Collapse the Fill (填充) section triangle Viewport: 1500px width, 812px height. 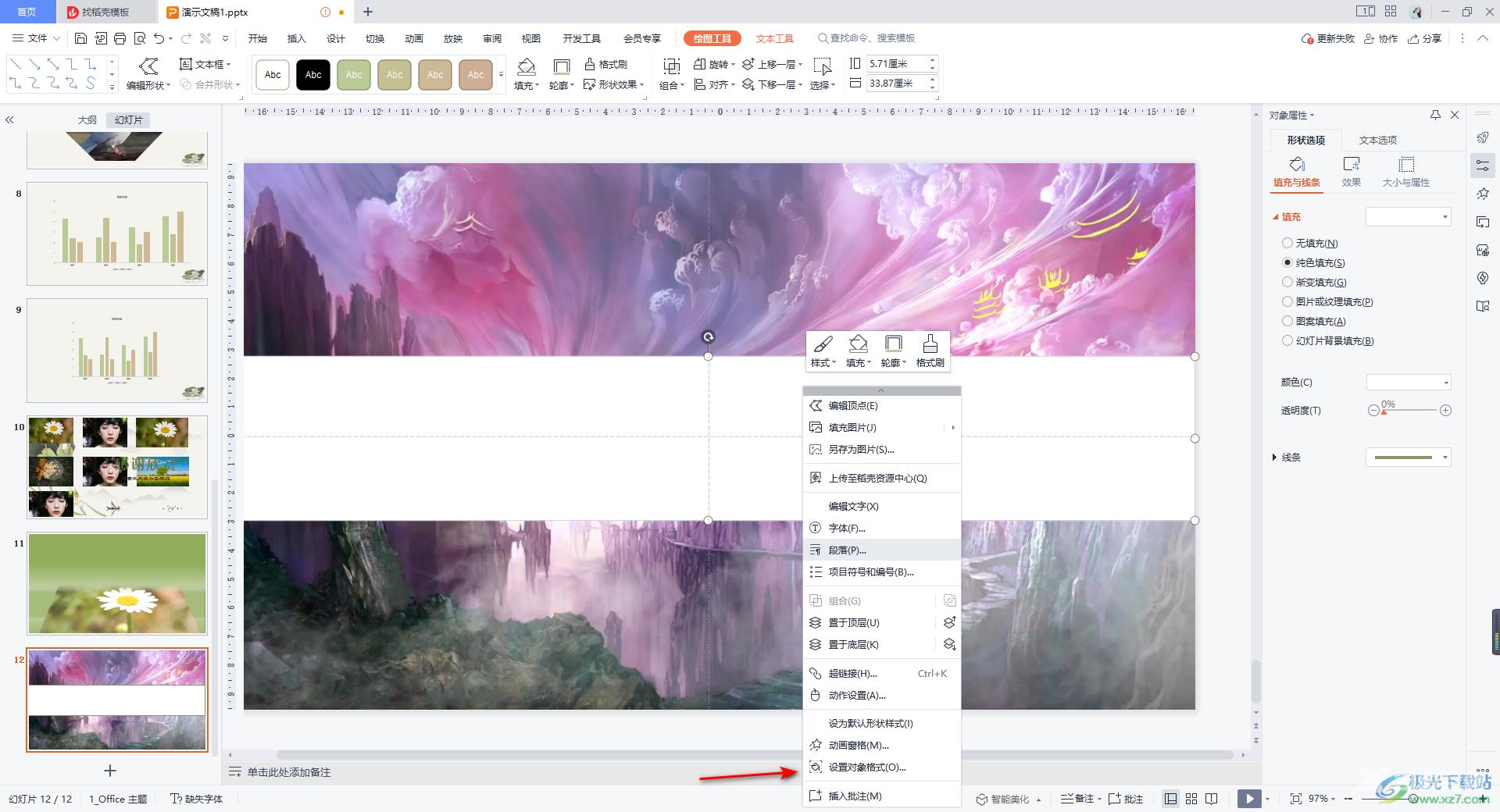click(1276, 217)
